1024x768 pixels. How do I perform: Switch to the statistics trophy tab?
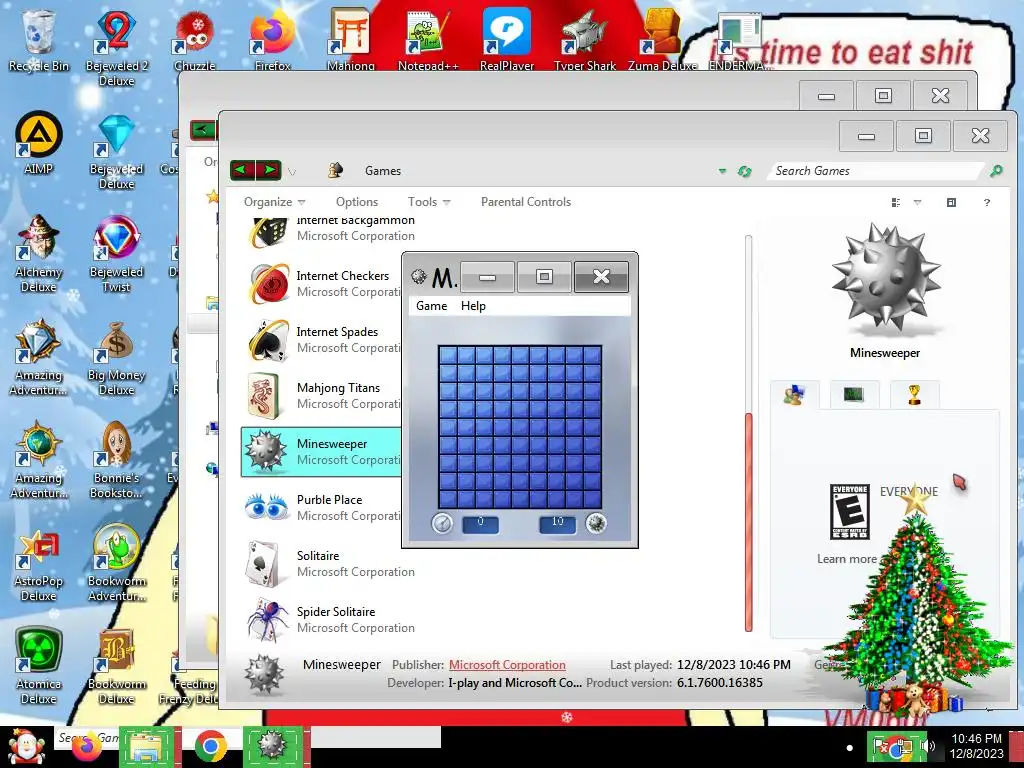coord(914,394)
